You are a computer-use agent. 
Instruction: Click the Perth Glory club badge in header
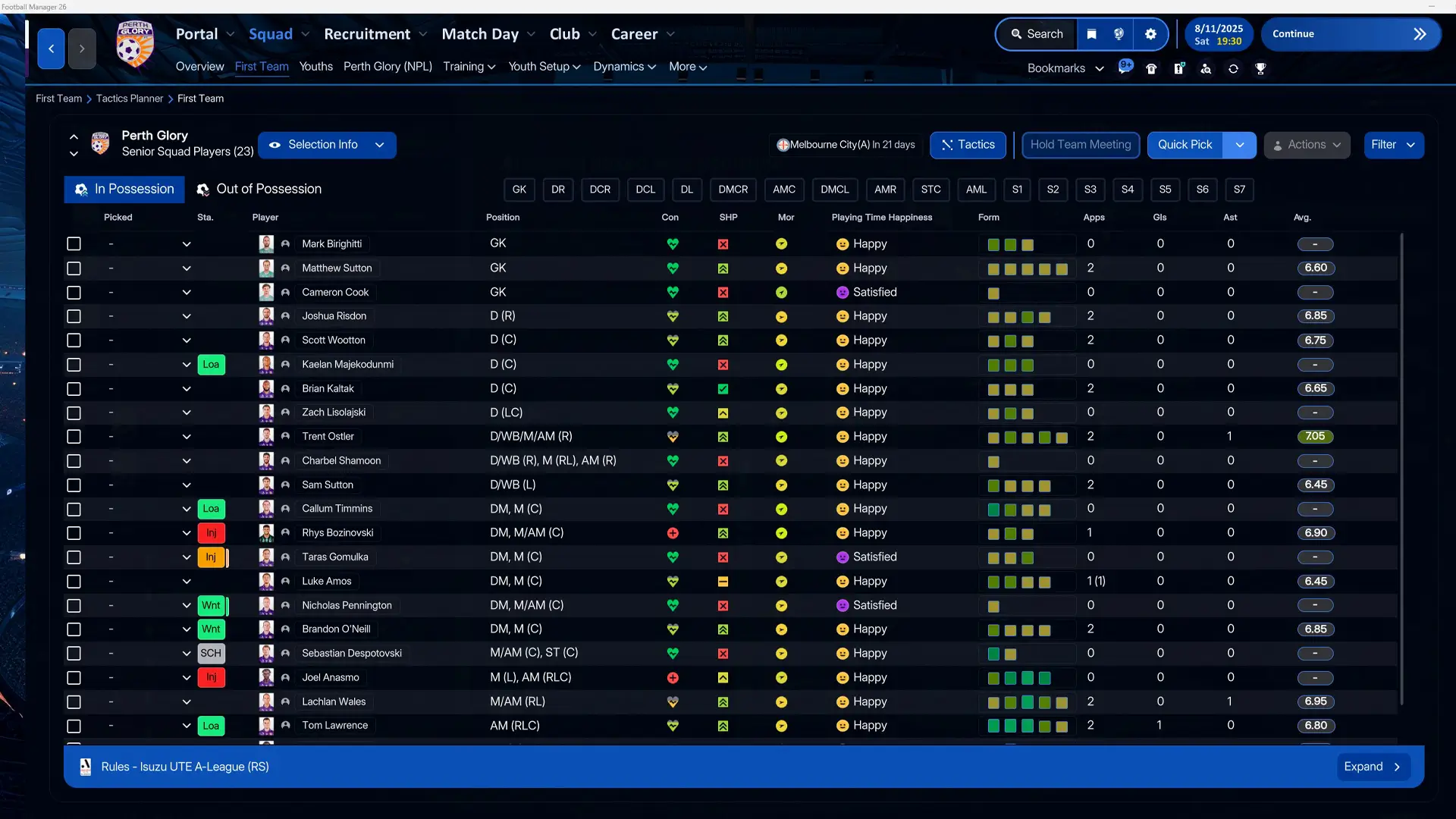tap(135, 44)
